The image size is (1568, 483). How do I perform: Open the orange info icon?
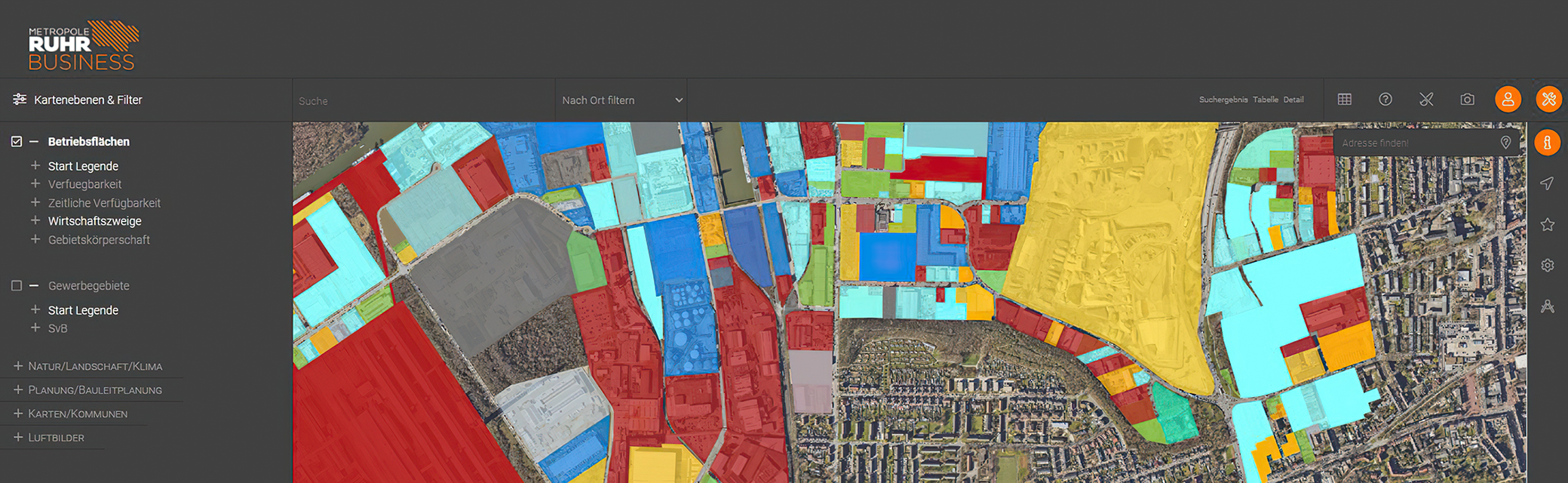tap(1547, 143)
